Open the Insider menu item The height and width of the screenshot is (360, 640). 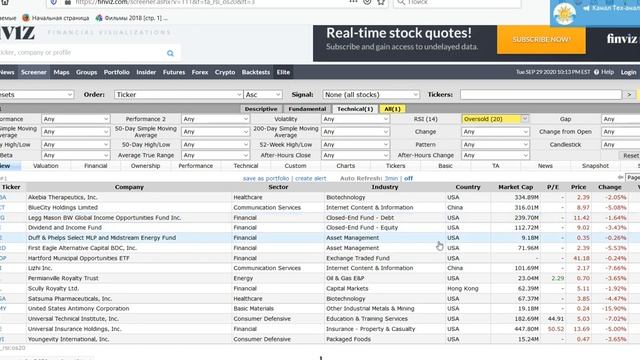pyautogui.click(x=146, y=72)
